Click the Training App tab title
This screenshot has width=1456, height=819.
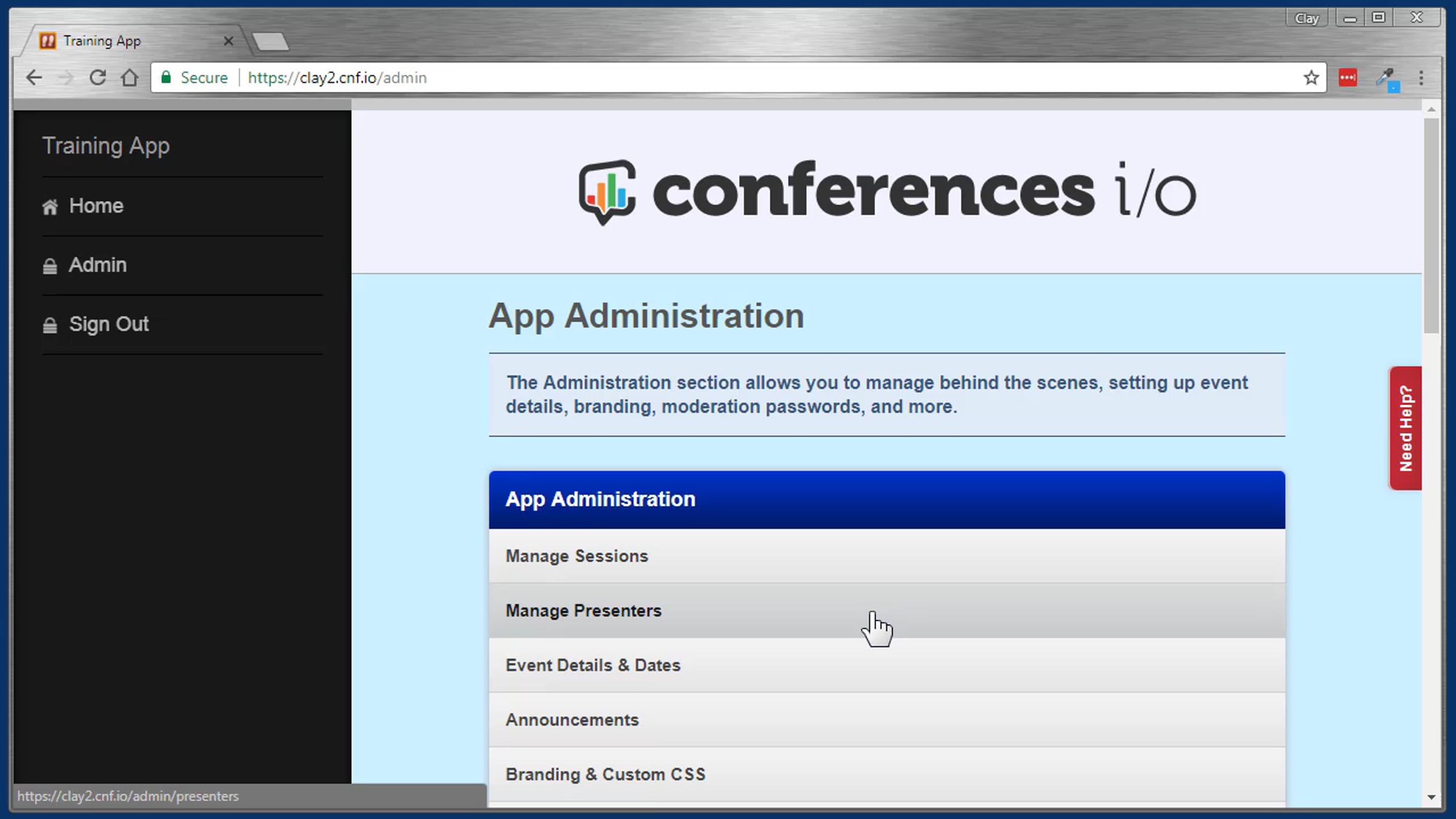[x=102, y=41]
